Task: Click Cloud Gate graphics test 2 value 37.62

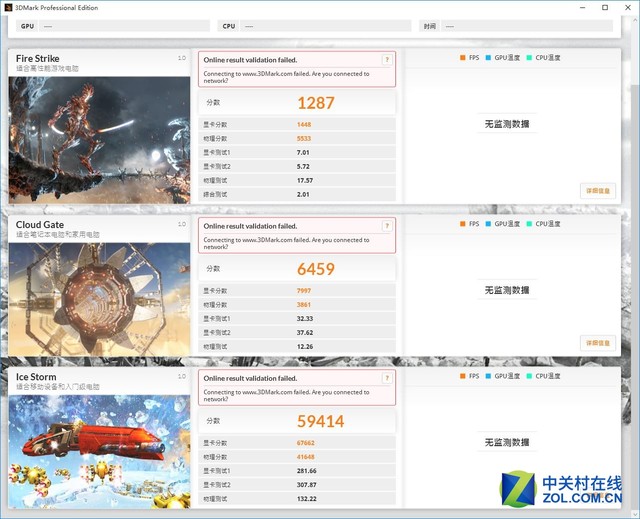Action: [305, 333]
